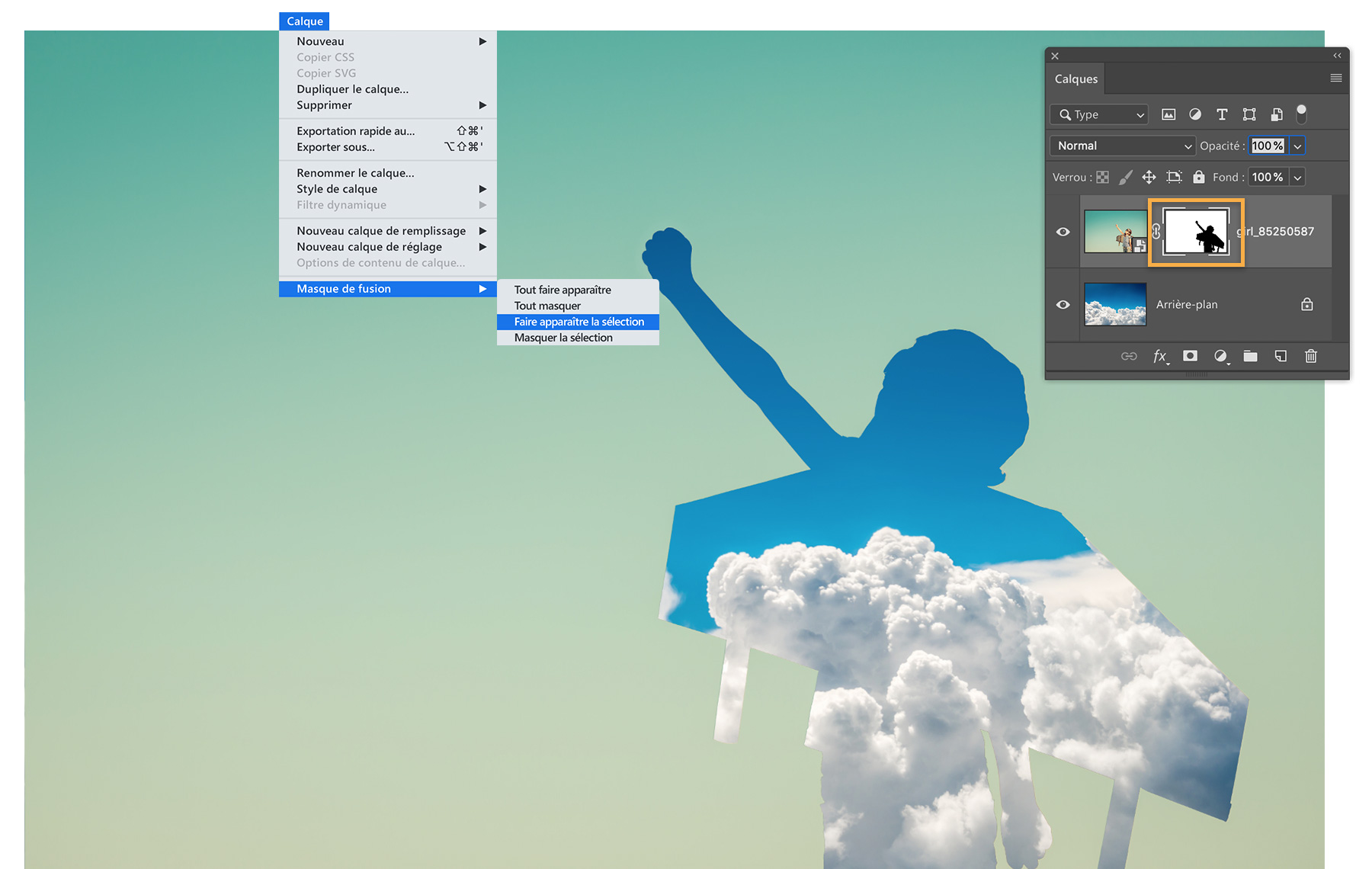This screenshot has height=869, width=1372.
Task: Toggle artboard nesting lock icon
Action: (x=1174, y=177)
